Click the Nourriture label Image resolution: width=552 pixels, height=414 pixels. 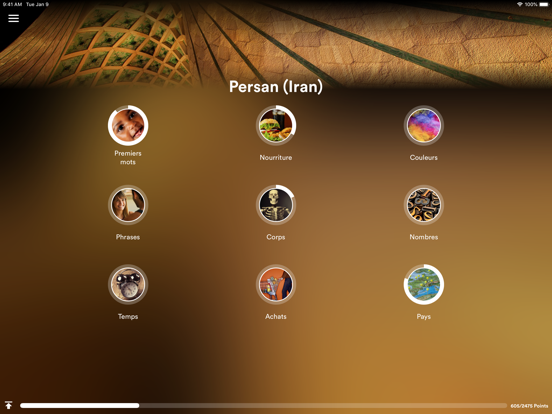(x=276, y=158)
